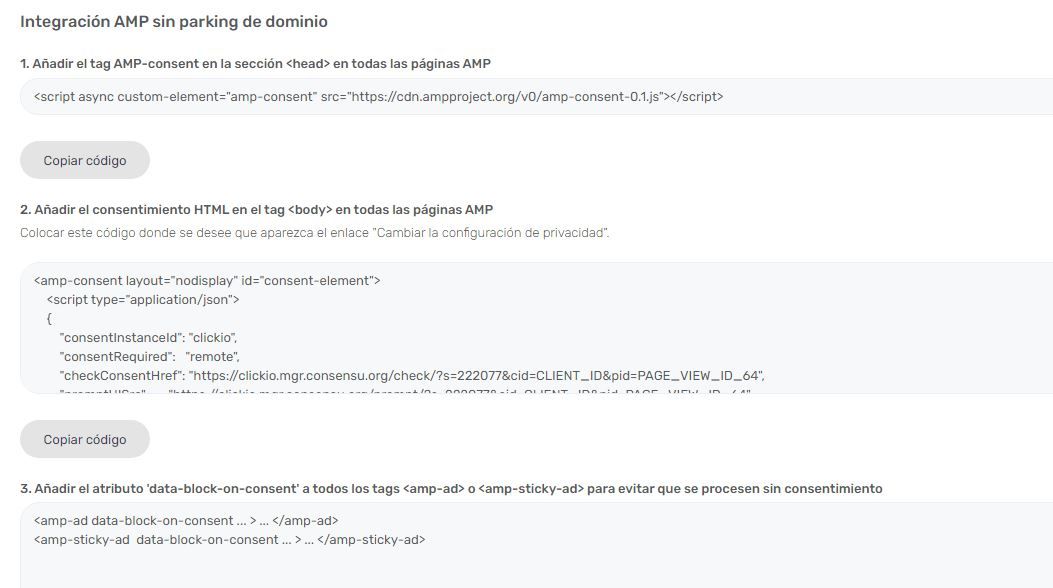Click the empty area below the amp-sticky-ad line
This screenshot has height=588, width=1053.
537,568
